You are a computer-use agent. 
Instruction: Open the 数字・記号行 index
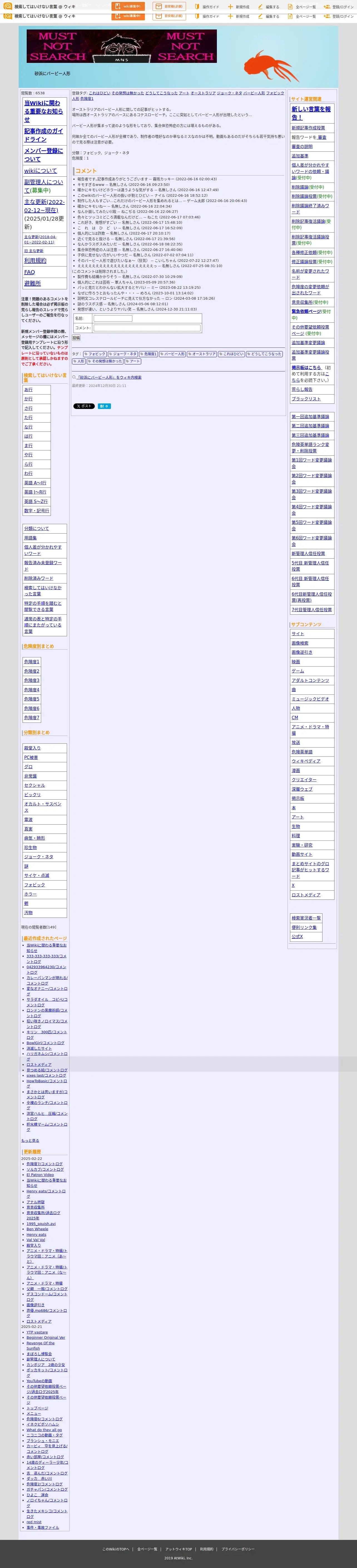click(x=36, y=511)
